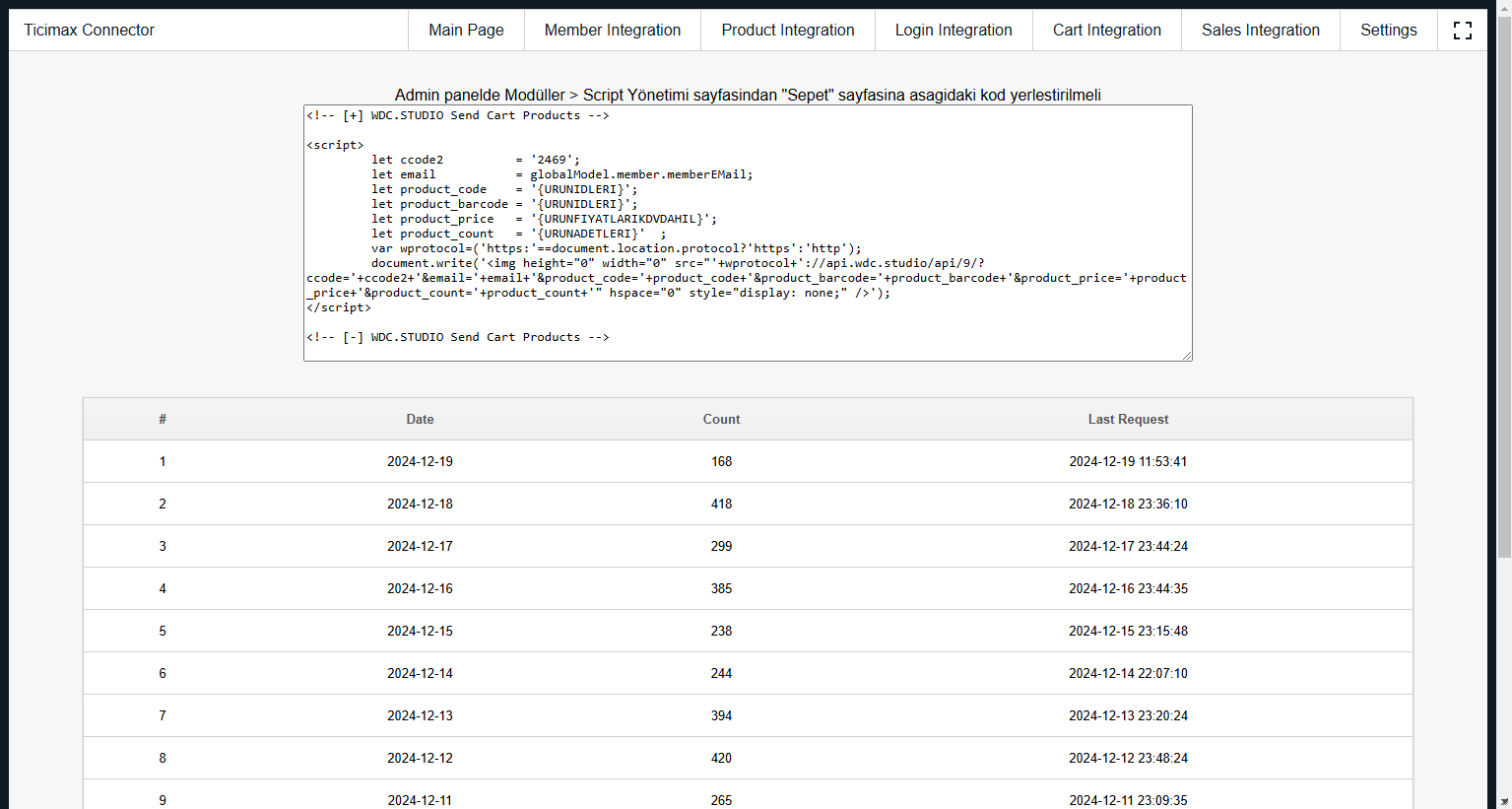Click count value 238
Screen dimensions: 1512x809
click(722, 631)
